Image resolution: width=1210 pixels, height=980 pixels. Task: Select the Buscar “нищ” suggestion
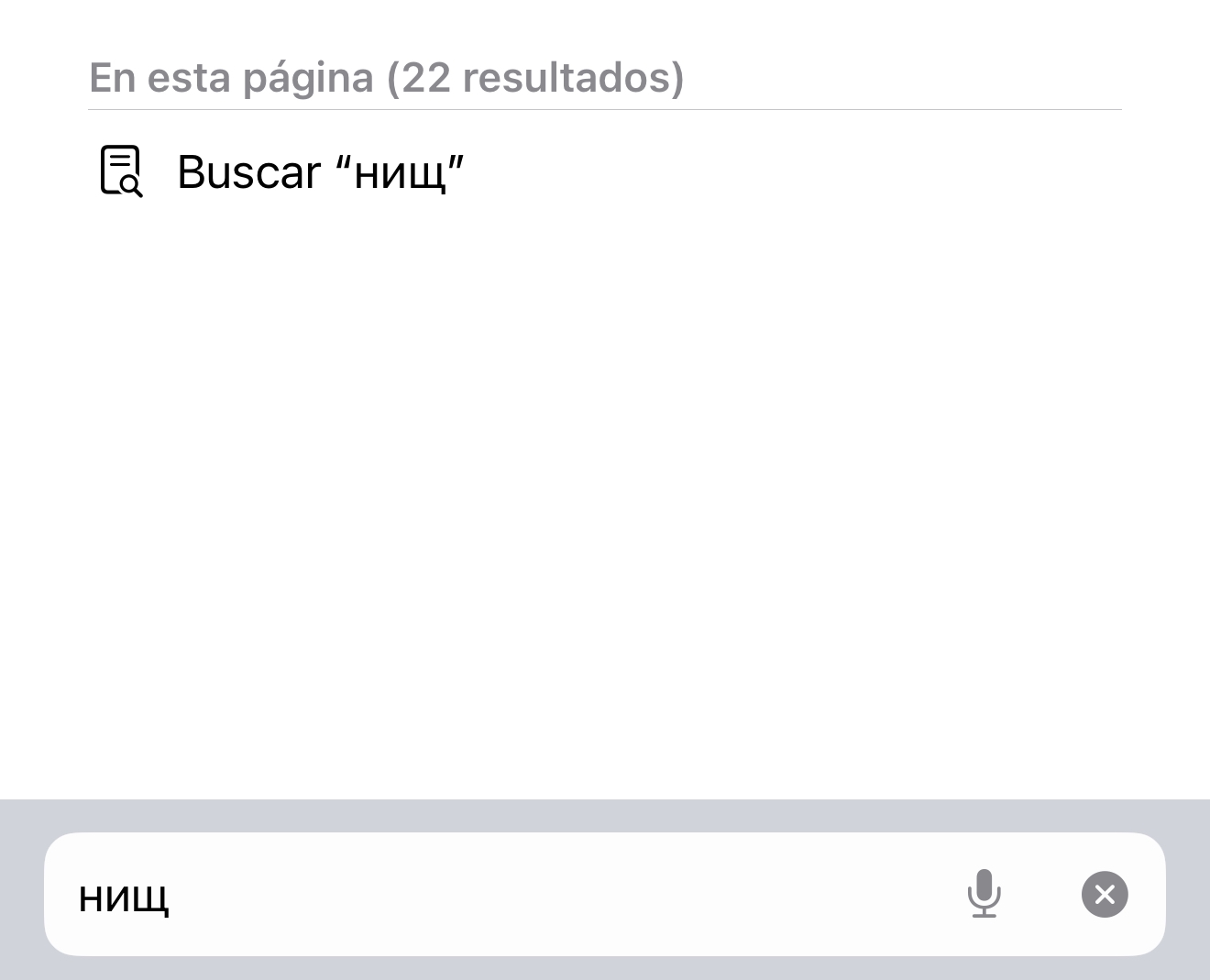click(605, 171)
